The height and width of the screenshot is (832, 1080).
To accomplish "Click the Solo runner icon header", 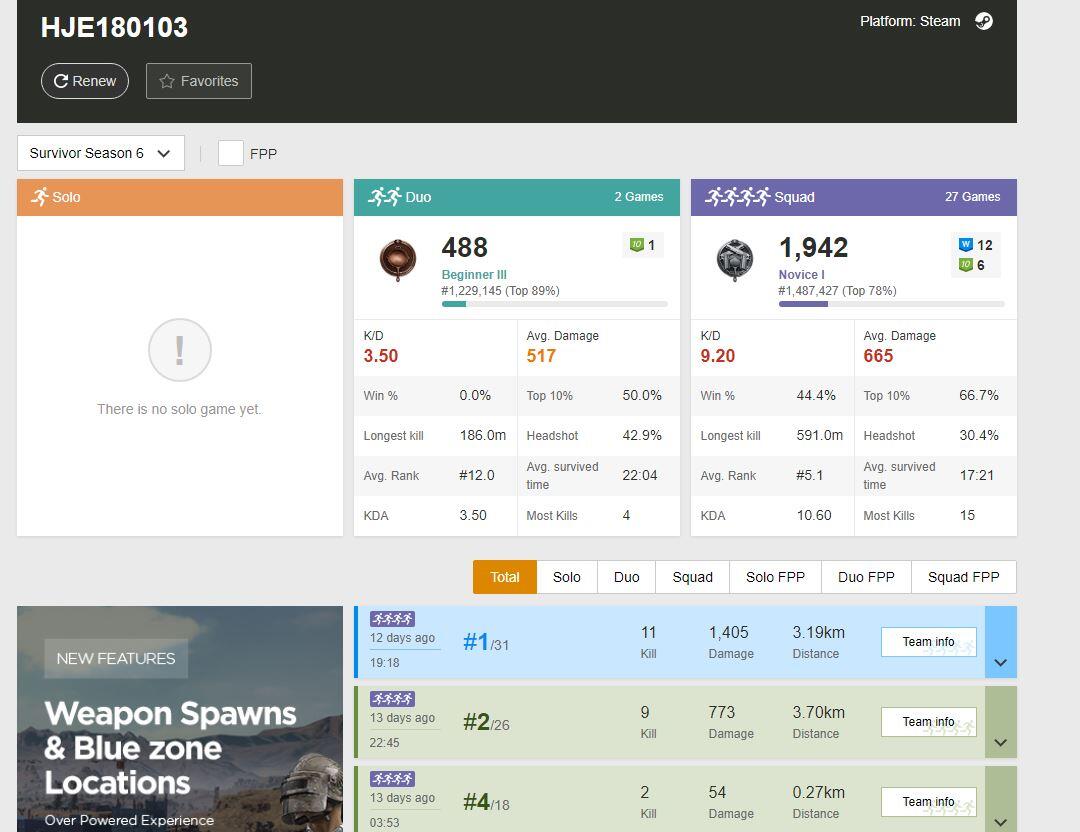I will [x=40, y=197].
